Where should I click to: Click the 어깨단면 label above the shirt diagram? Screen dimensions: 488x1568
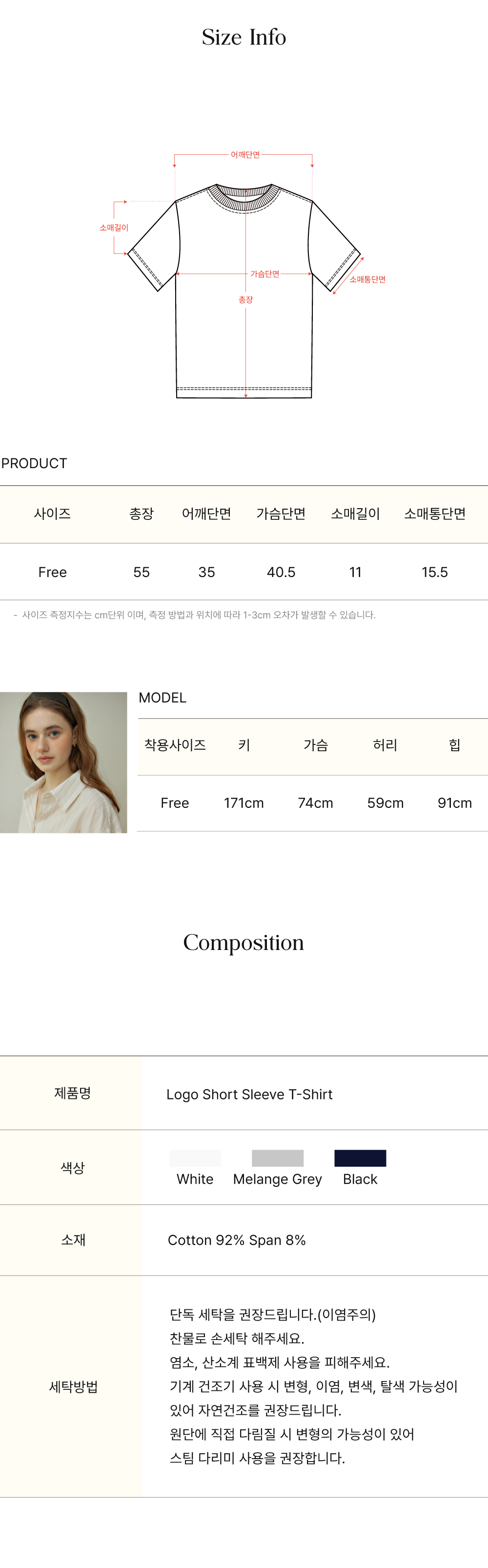pos(244,155)
